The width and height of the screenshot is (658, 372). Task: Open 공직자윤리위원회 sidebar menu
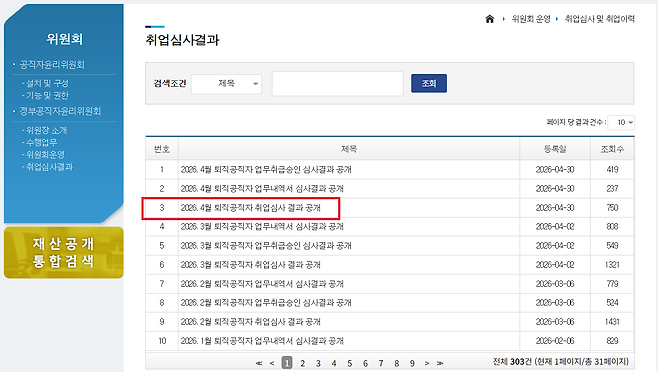pos(52,65)
